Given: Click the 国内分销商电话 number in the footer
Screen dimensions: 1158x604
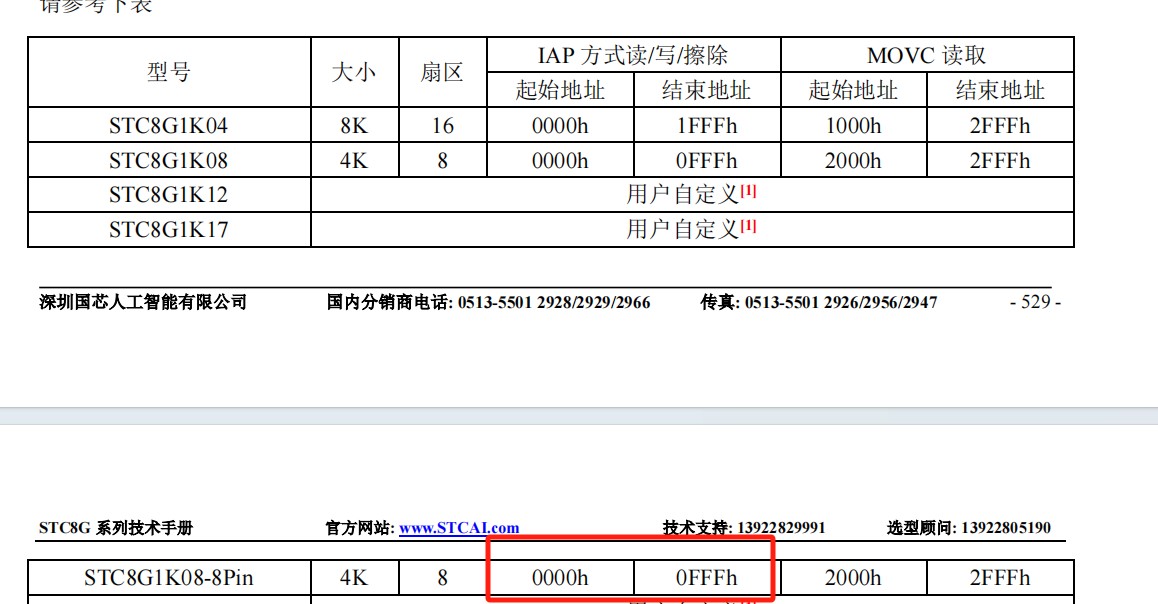Looking at the screenshot, I should (554, 303).
